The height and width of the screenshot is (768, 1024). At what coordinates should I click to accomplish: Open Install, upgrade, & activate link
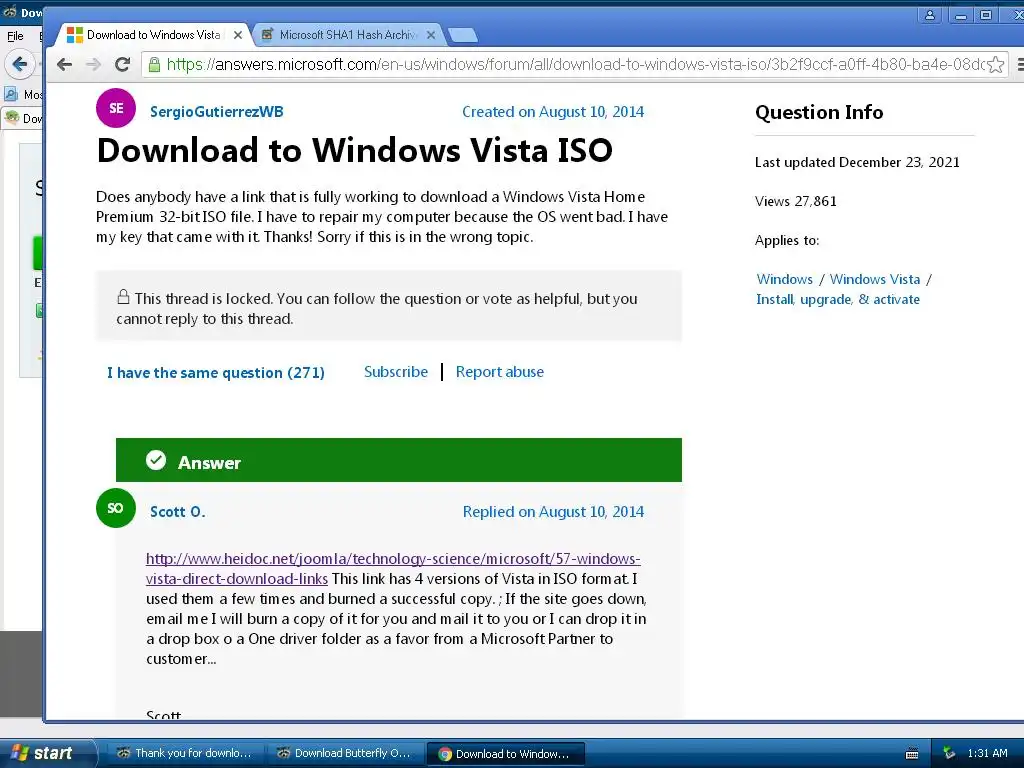(838, 299)
